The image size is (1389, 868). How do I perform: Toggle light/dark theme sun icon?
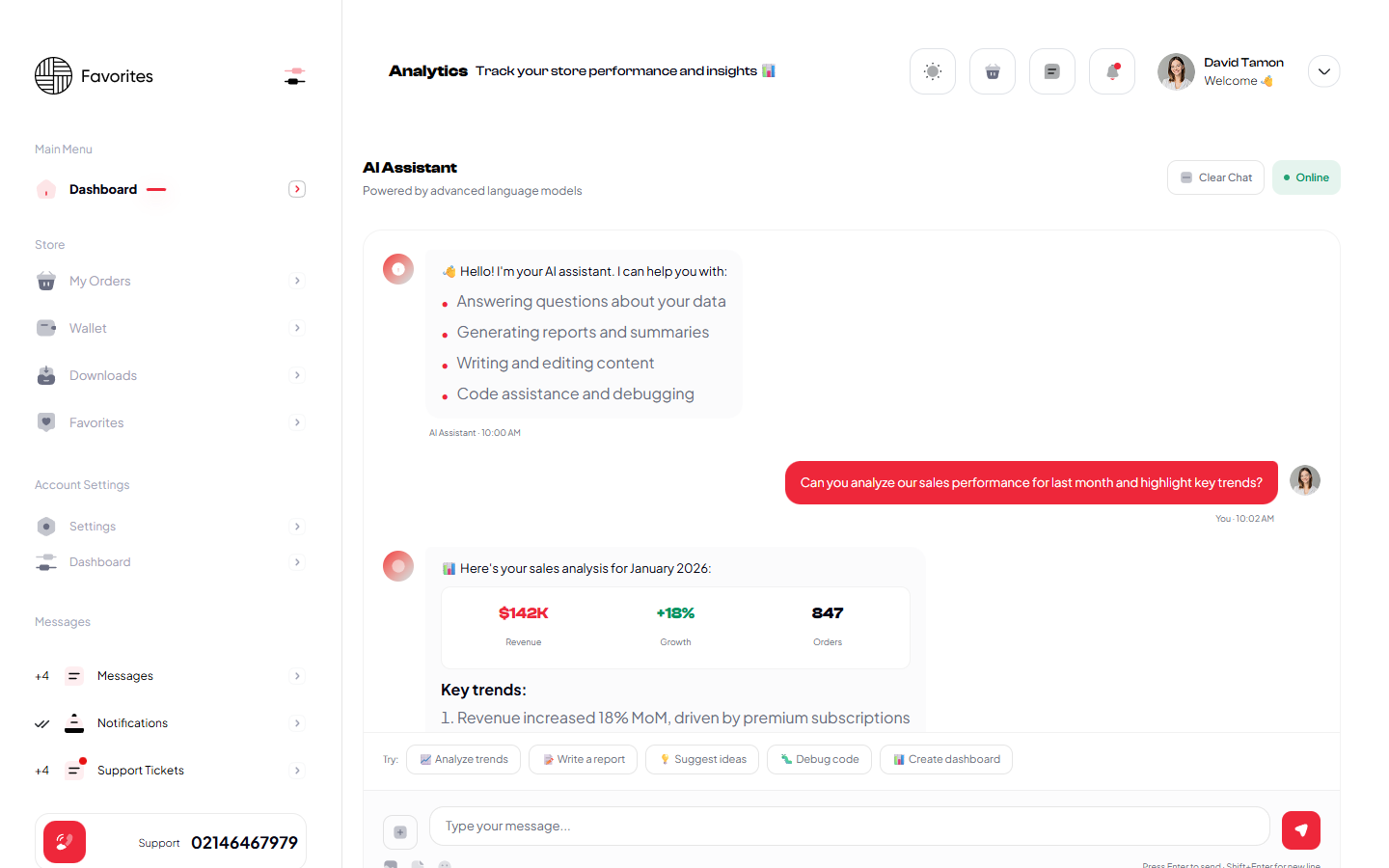932,71
